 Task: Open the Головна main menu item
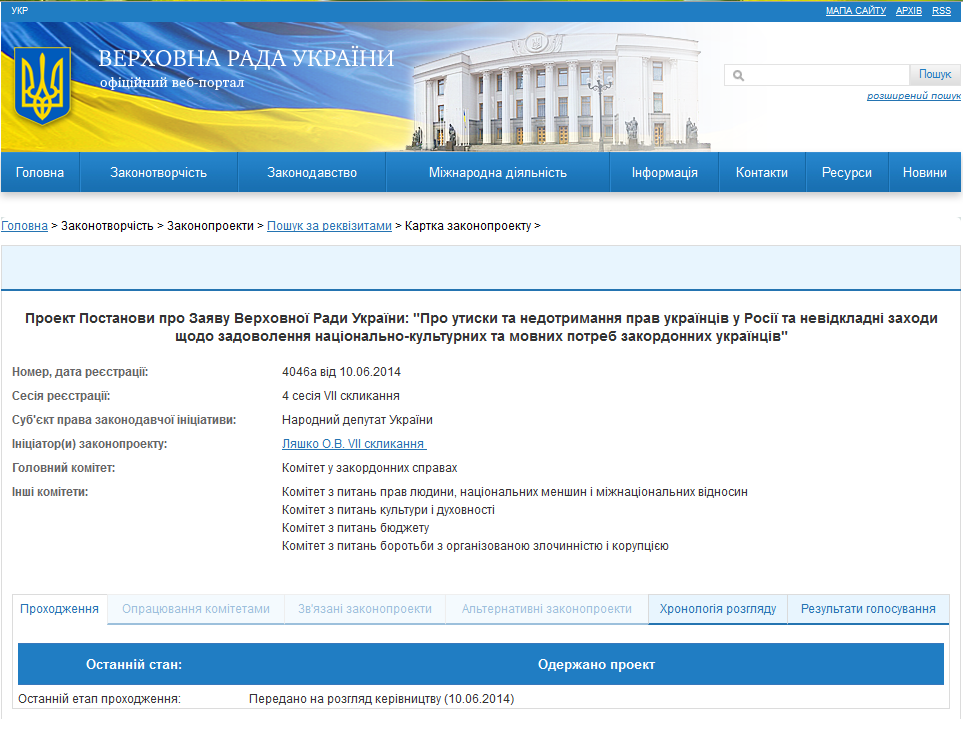tap(40, 173)
